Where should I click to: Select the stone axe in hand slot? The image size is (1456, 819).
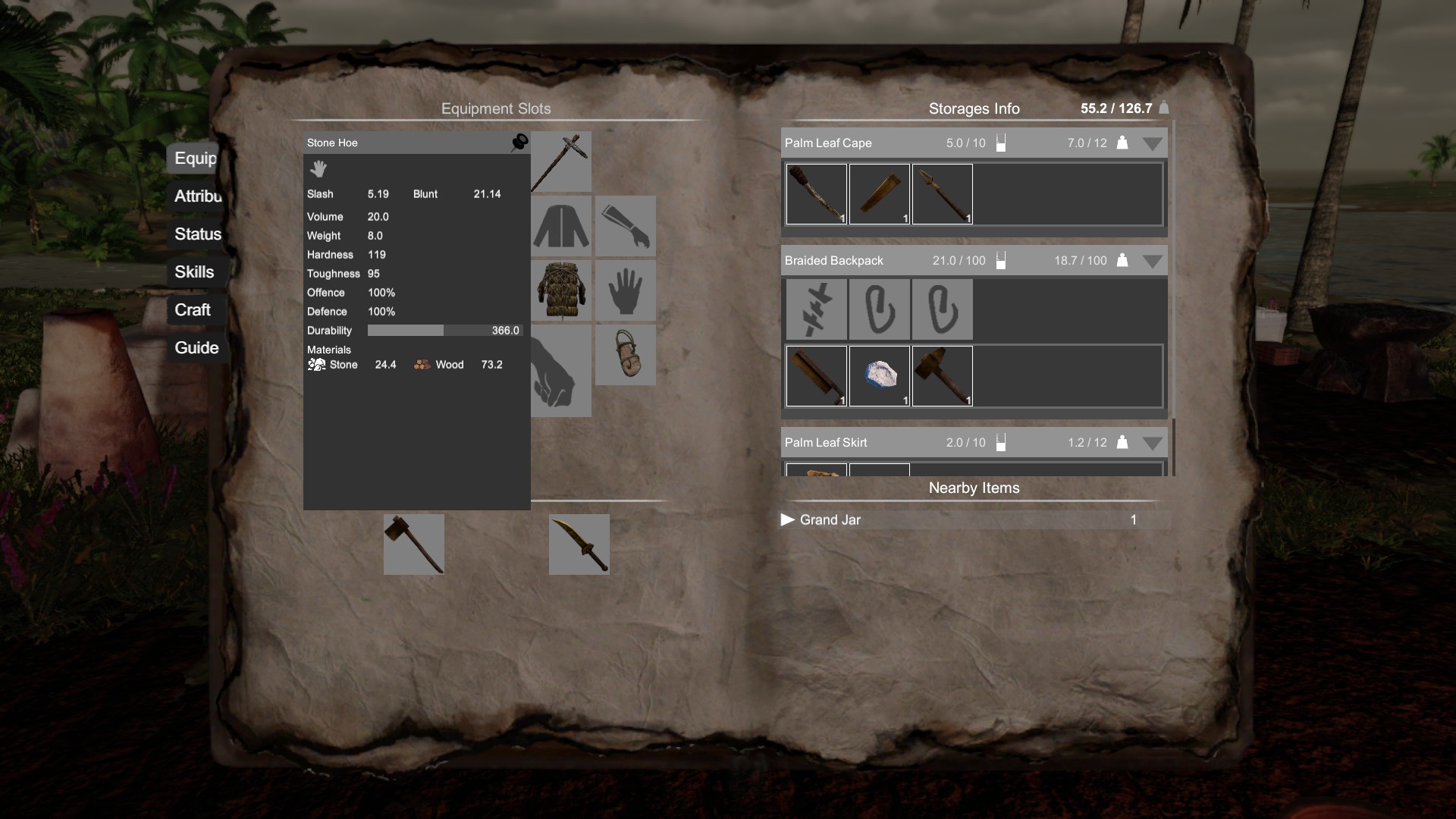pos(414,544)
